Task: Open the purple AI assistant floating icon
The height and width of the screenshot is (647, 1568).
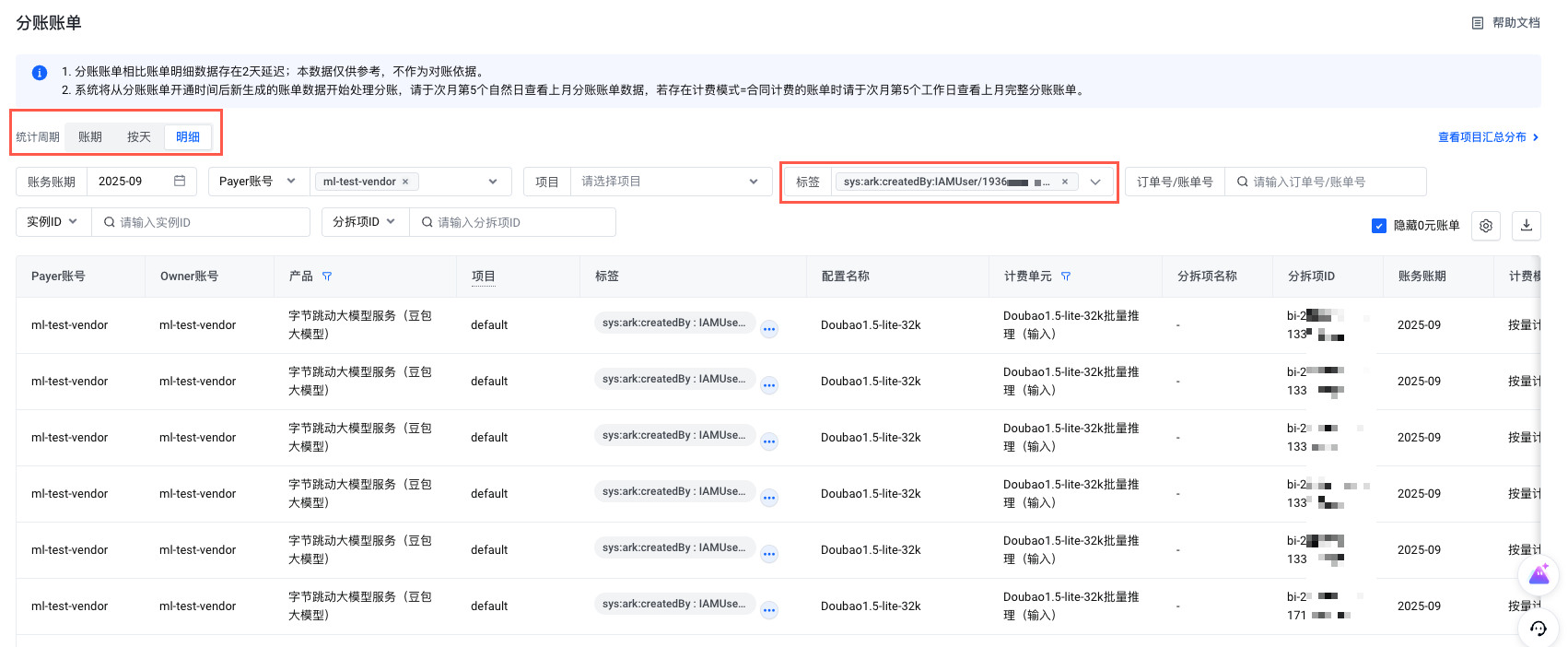Action: click(x=1538, y=576)
